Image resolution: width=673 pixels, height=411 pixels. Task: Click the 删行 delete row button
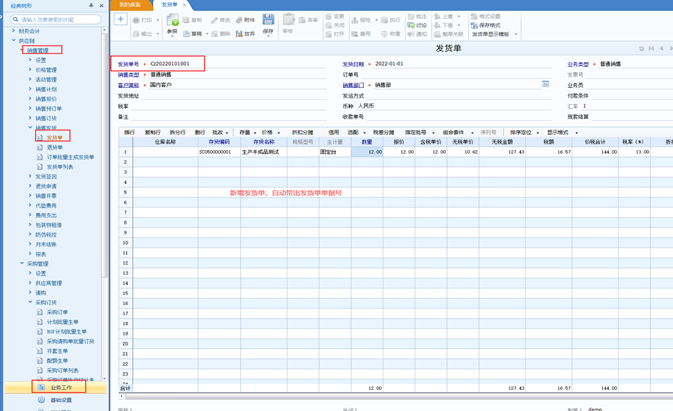200,133
